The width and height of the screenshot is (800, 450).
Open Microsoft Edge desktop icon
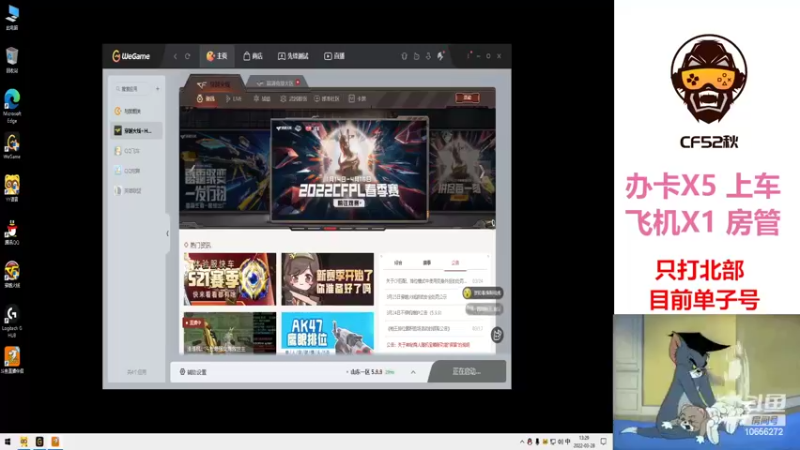point(12,106)
